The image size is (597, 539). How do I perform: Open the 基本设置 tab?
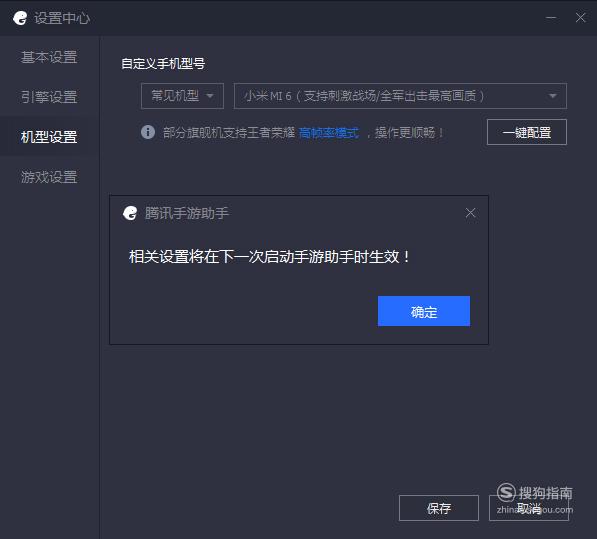[49, 57]
